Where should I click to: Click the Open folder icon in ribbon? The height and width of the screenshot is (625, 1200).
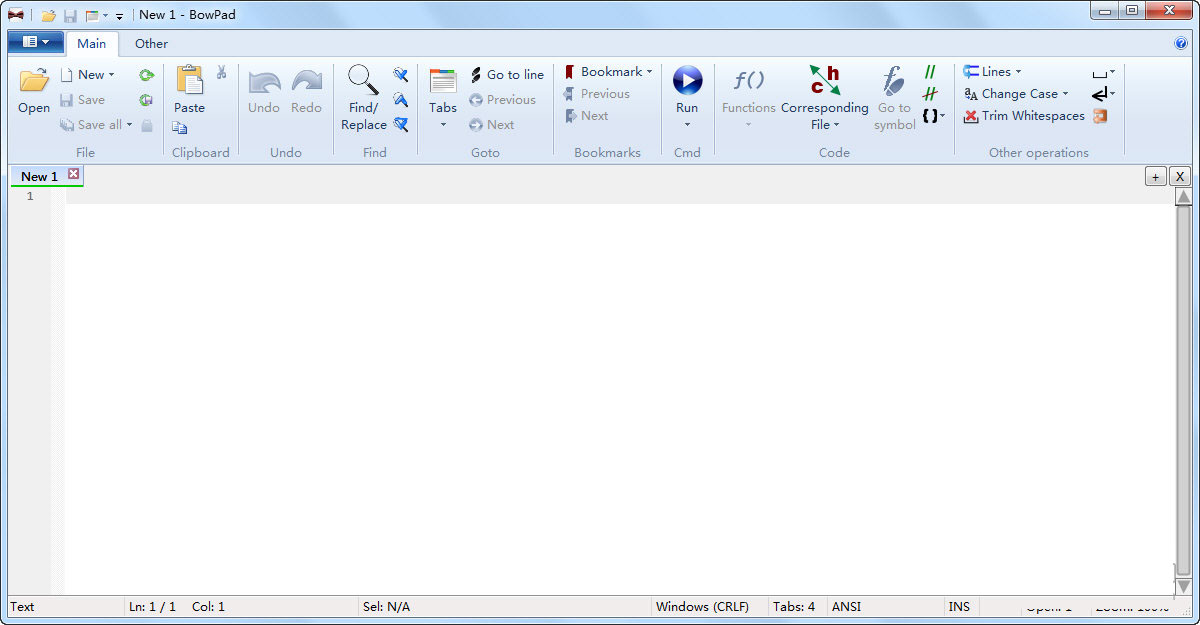coord(34,81)
